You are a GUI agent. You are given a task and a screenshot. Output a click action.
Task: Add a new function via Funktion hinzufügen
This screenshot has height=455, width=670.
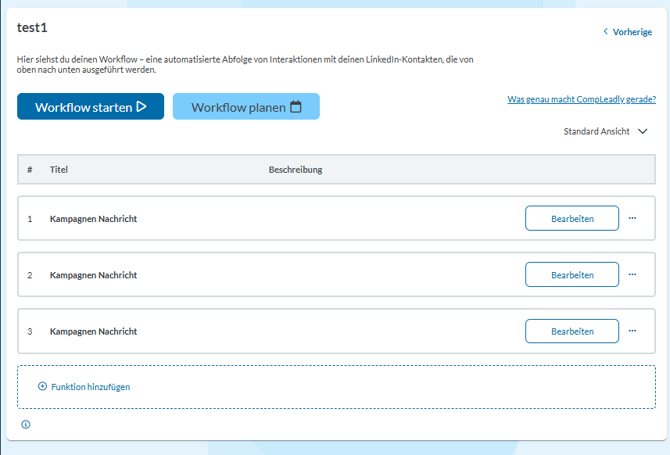click(84, 386)
